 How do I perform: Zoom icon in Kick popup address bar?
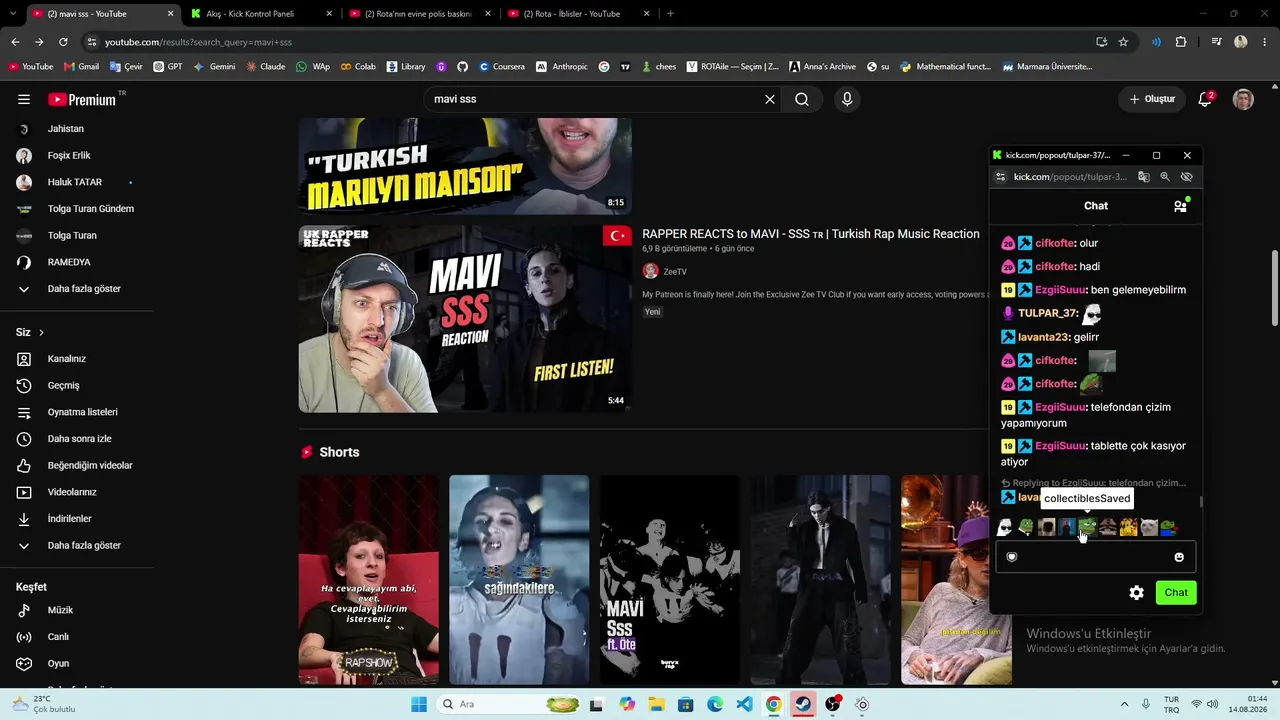pos(1165,177)
